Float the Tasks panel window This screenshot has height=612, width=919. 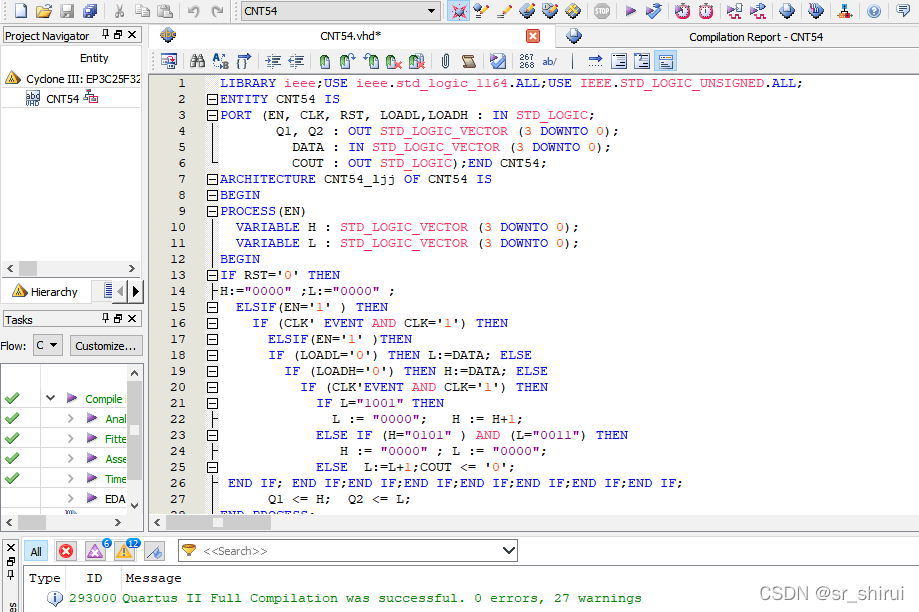[x=118, y=318]
